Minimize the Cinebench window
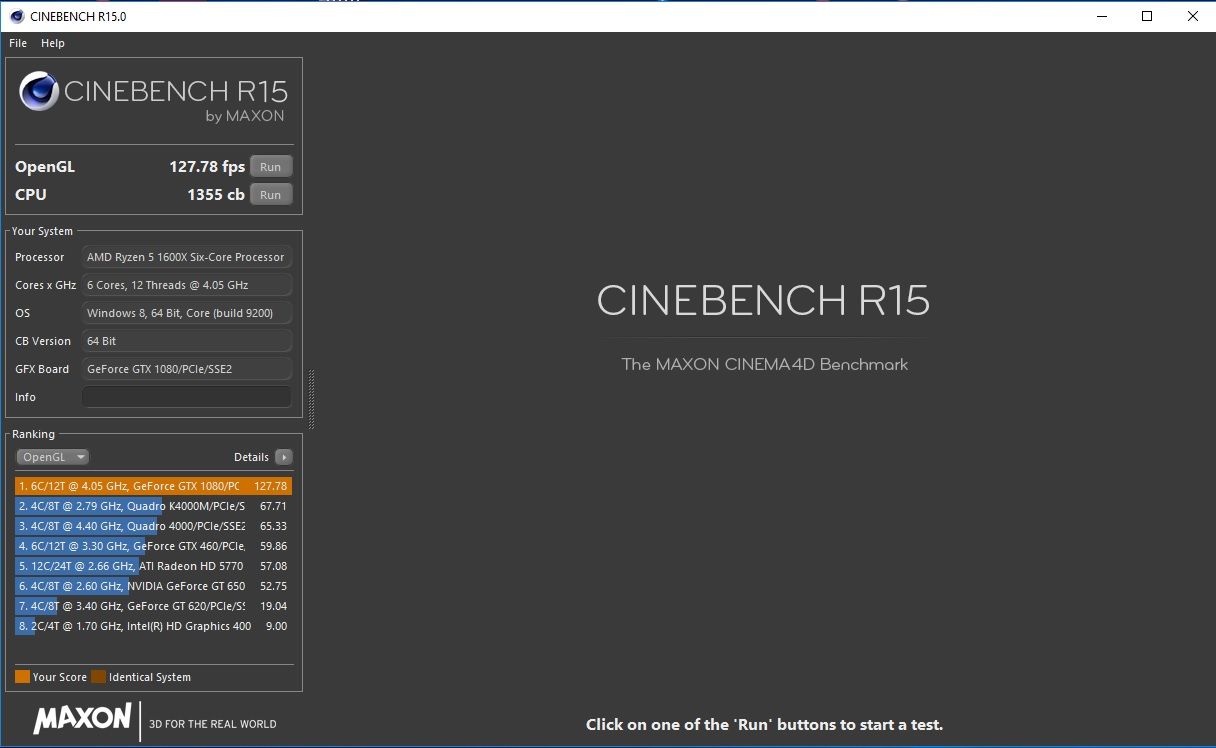The width and height of the screenshot is (1216, 748). pos(1101,16)
